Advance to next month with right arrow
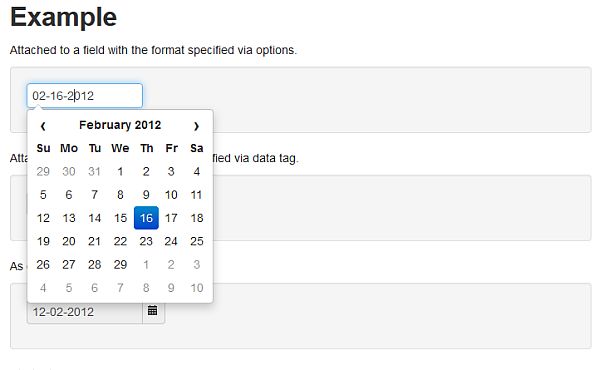600x370 pixels. click(196, 126)
